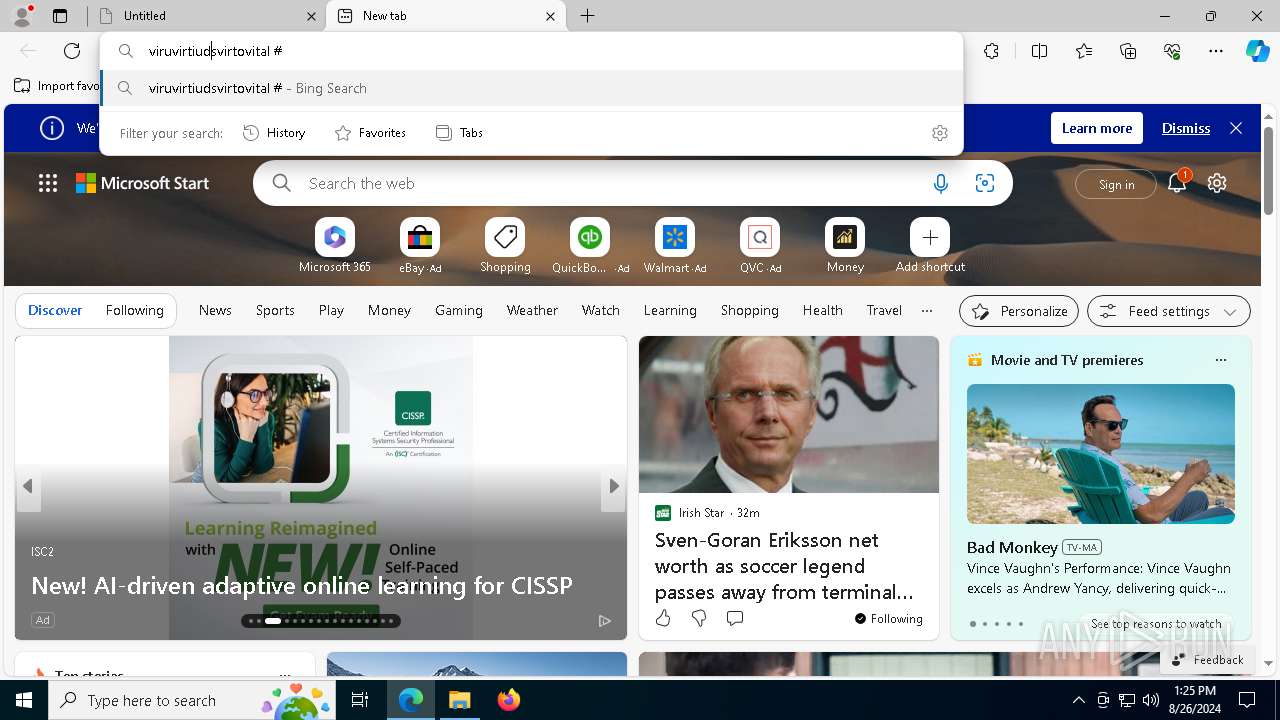
Task: Click the Windows taskbar search box
Action: tap(192, 700)
